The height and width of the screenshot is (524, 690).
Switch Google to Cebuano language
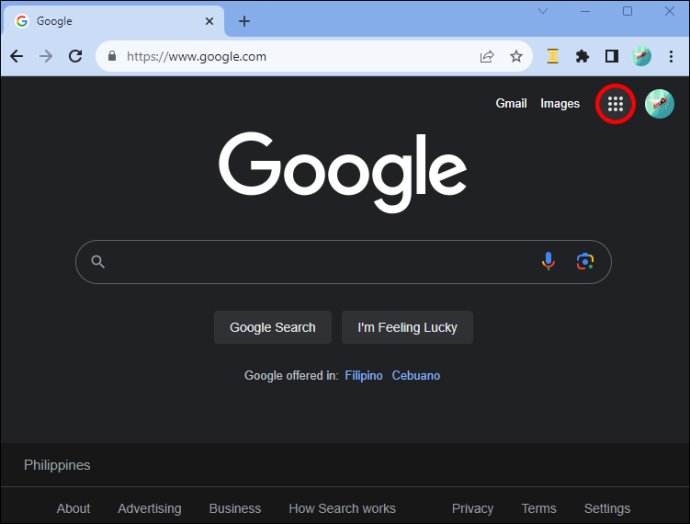(x=416, y=375)
